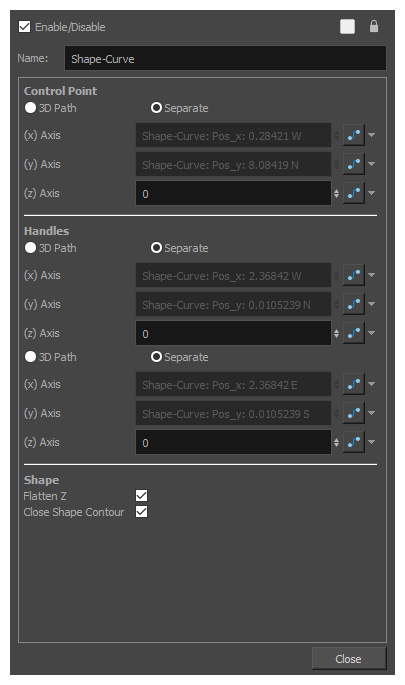Screen dimensions: 405x685
Task: Open dropdown arrow beside Control Point x-axis
Action: 372,135
